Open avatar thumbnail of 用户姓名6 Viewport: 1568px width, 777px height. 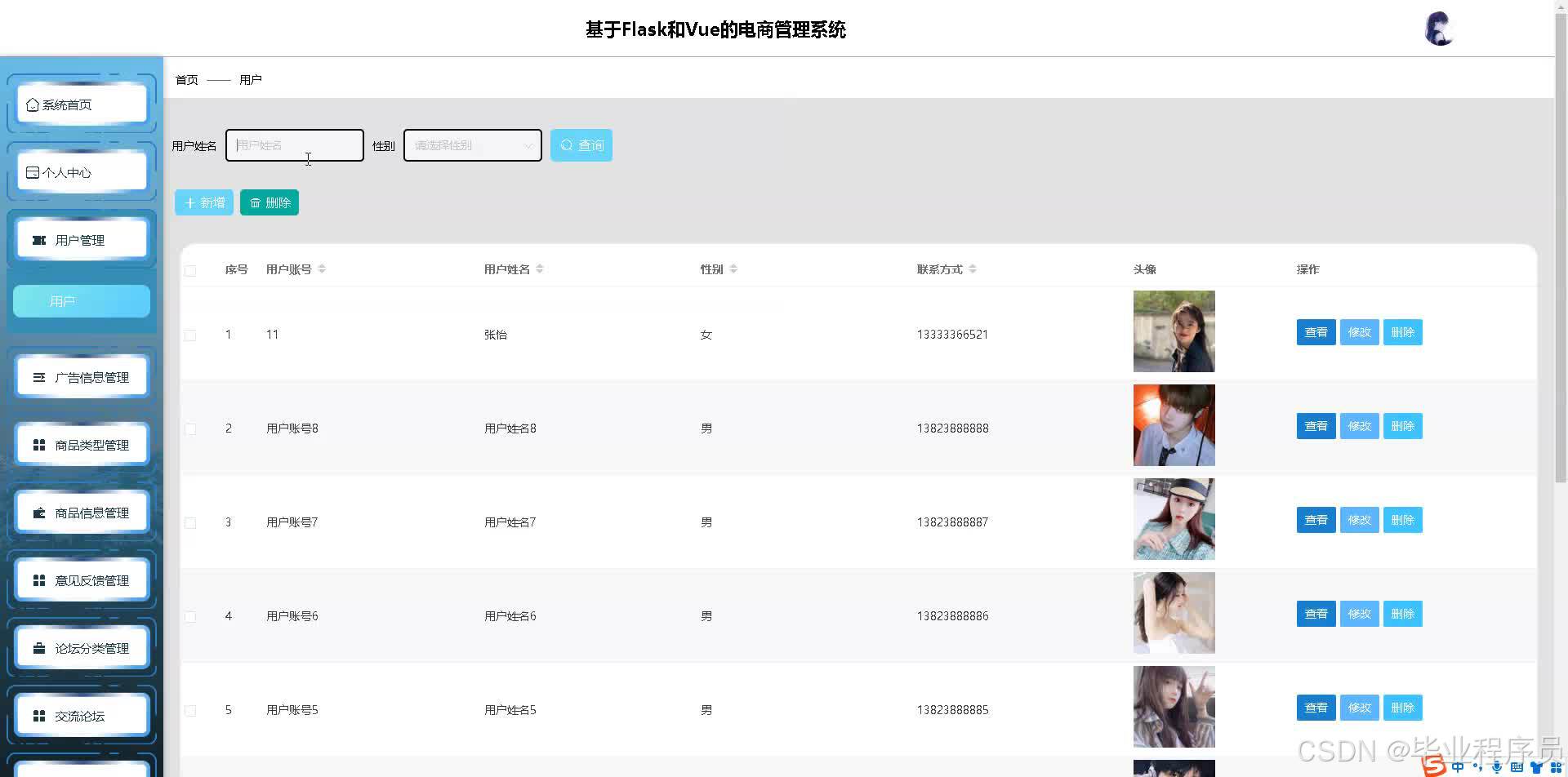click(1174, 613)
